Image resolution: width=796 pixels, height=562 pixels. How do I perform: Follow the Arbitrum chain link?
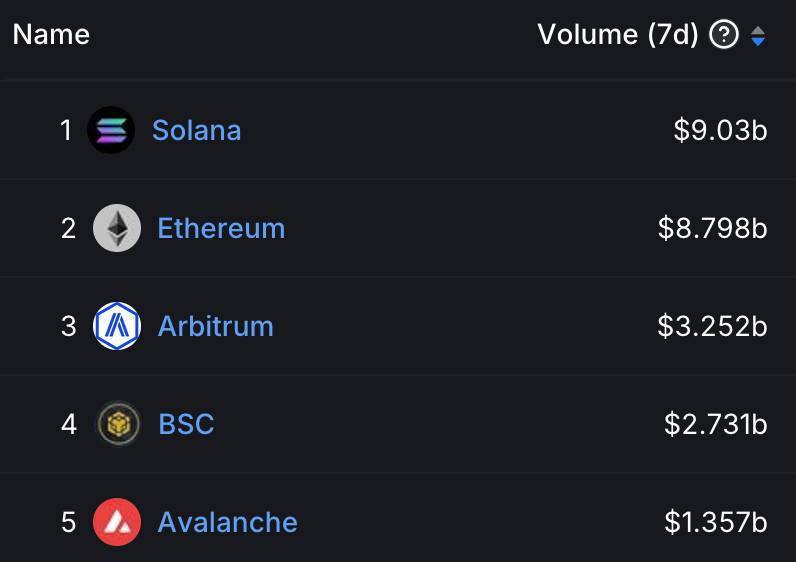pos(216,326)
